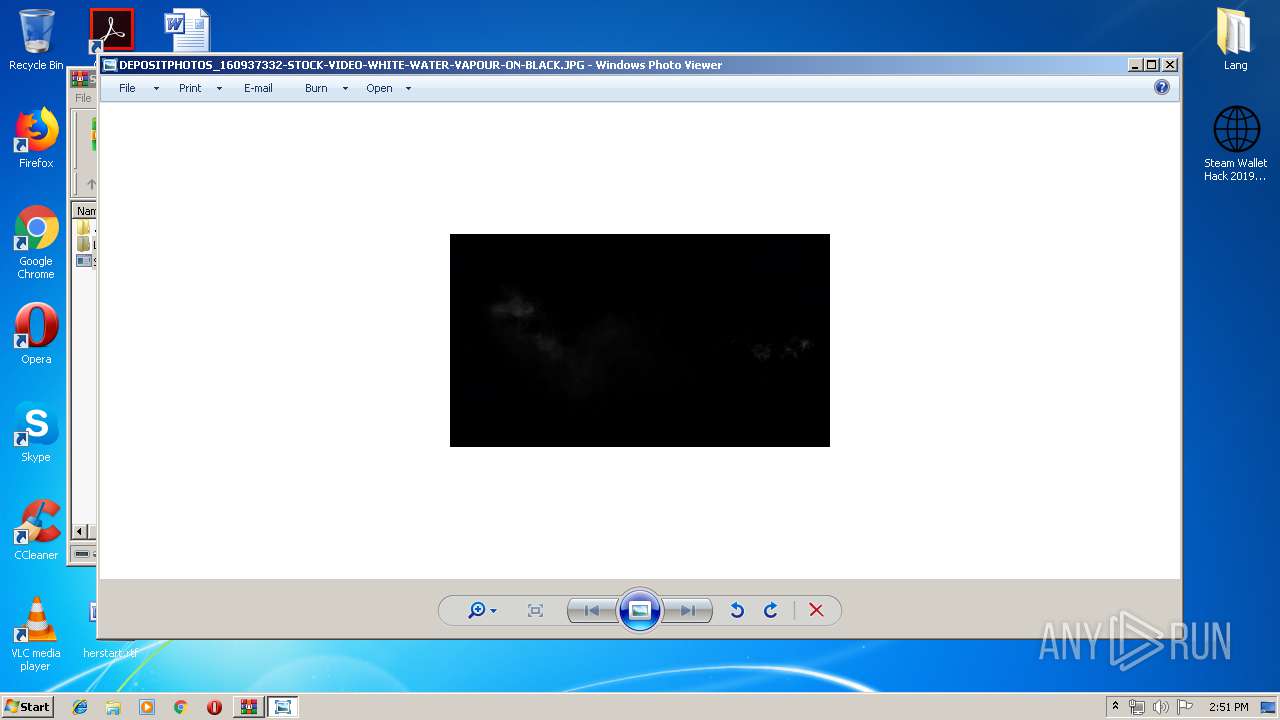
Task: Click the fit to window icon
Action: 535,610
